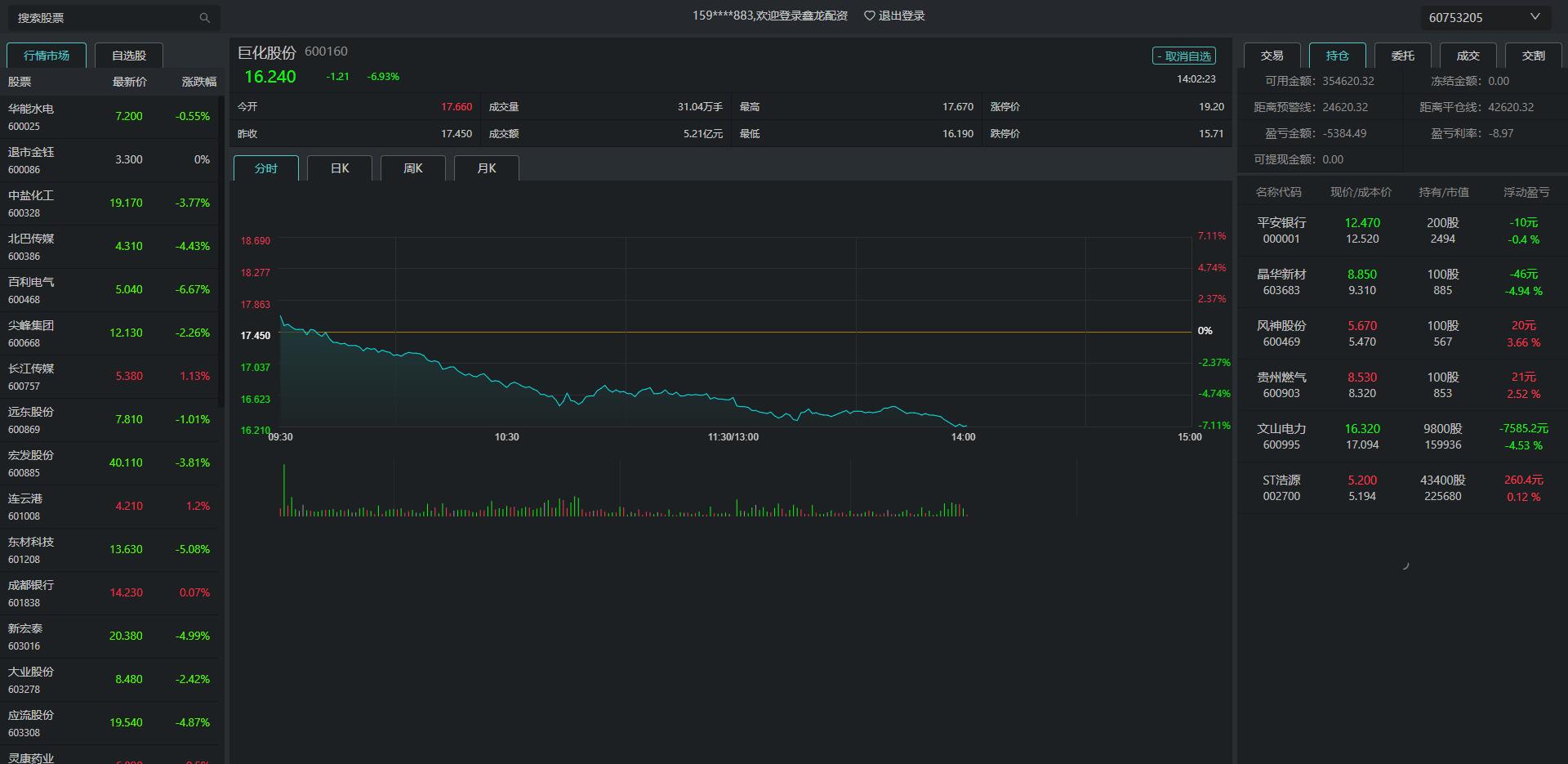Click the stock list vertical scrollbar
The image size is (1568, 764).
(221, 249)
